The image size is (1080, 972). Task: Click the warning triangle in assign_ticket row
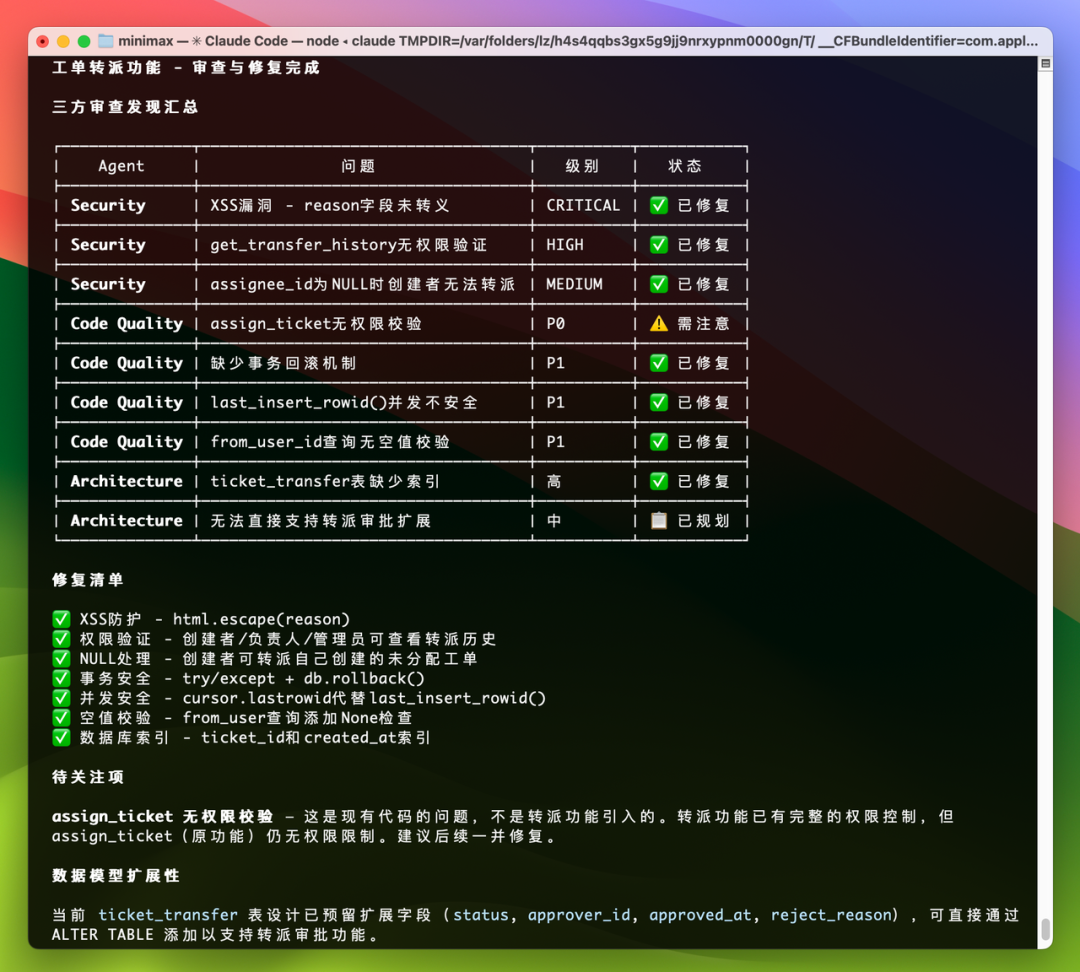point(658,323)
